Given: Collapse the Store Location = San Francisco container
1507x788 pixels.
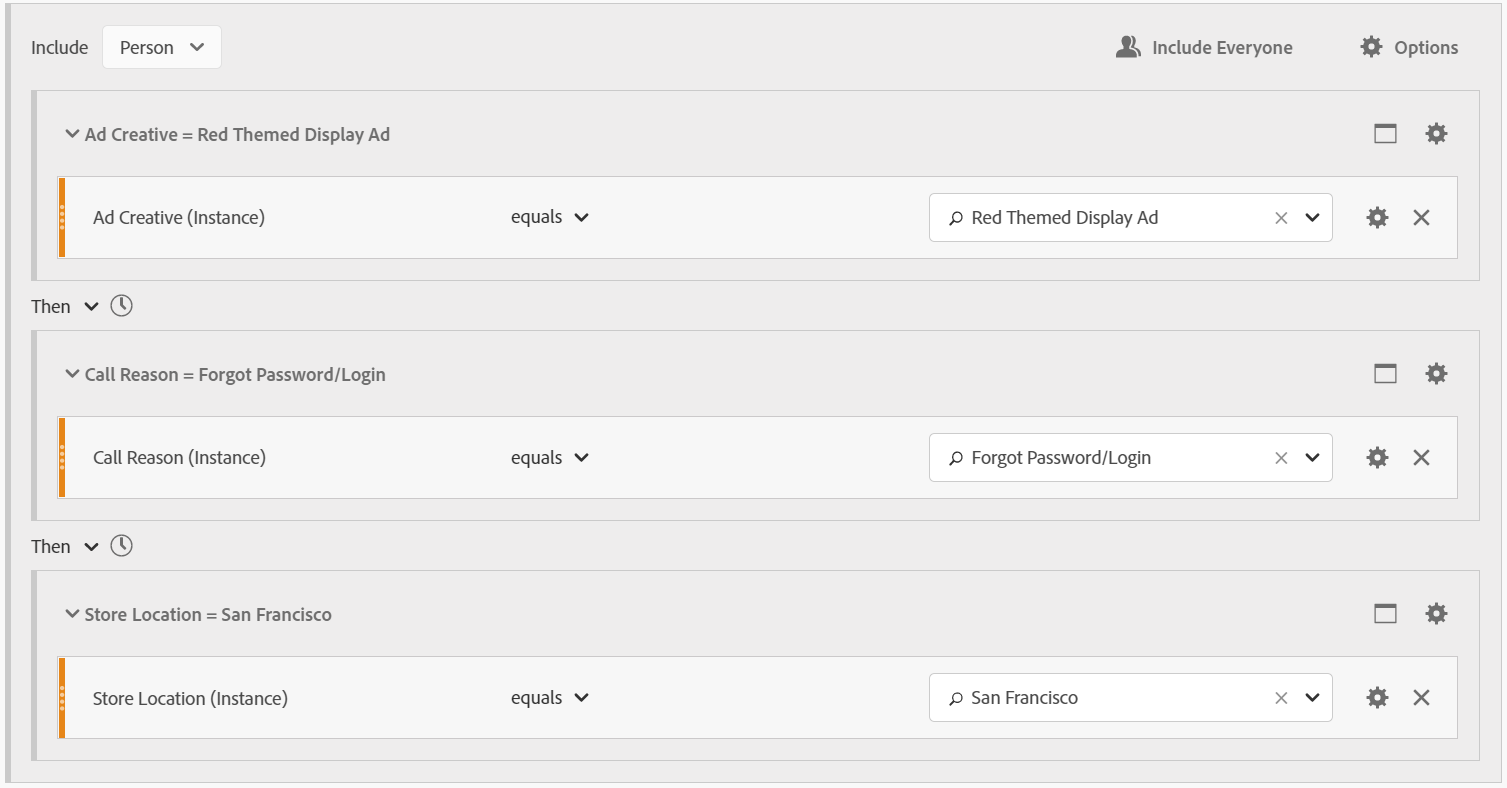Looking at the screenshot, I should coord(72,614).
